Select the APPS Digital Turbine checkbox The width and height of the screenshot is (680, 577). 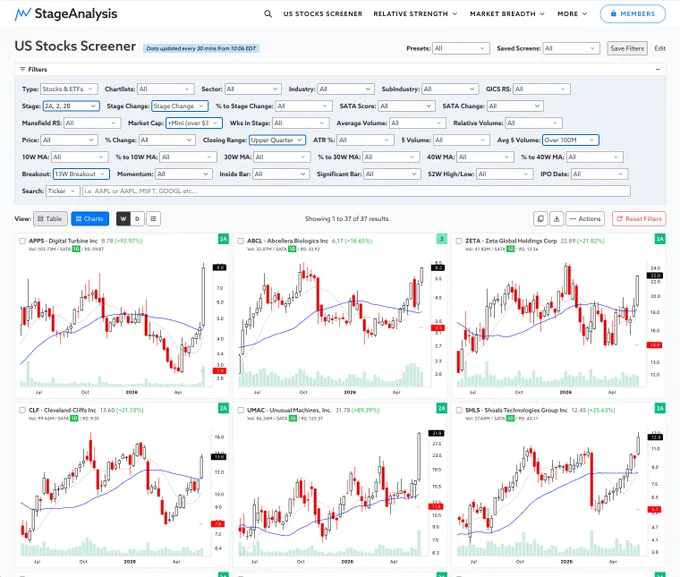pyautogui.click(x=22, y=241)
